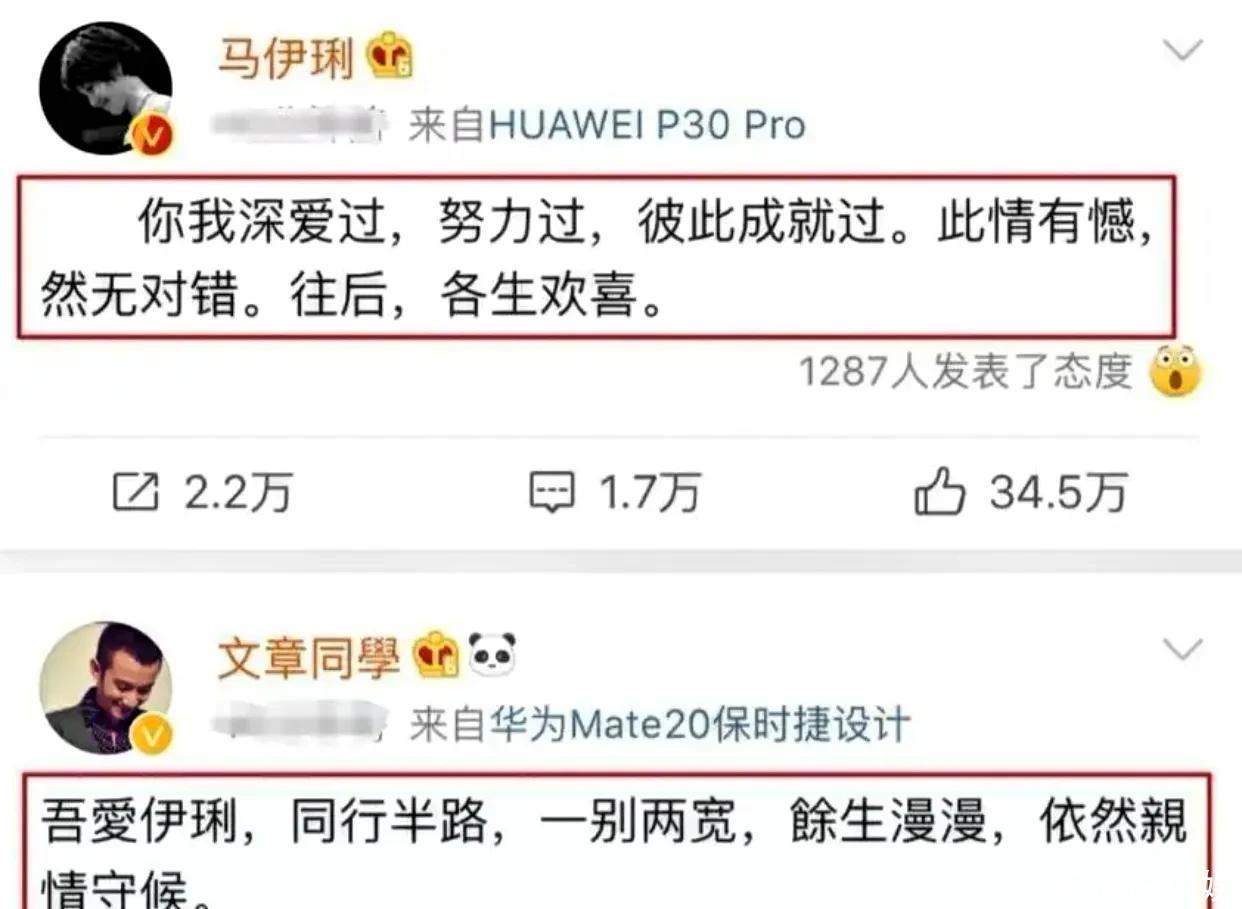Viewport: 1242px width, 909px height.
Task: Like the first post with thumbs-up
Action: click(x=940, y=493)
